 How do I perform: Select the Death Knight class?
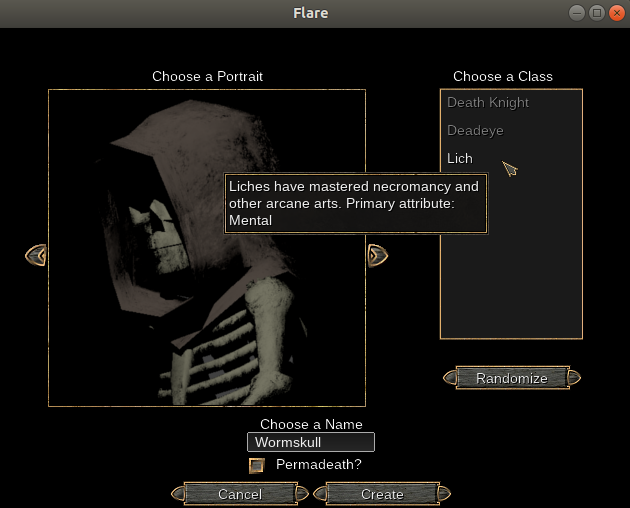pyautogui.click(x=488, y=103)
